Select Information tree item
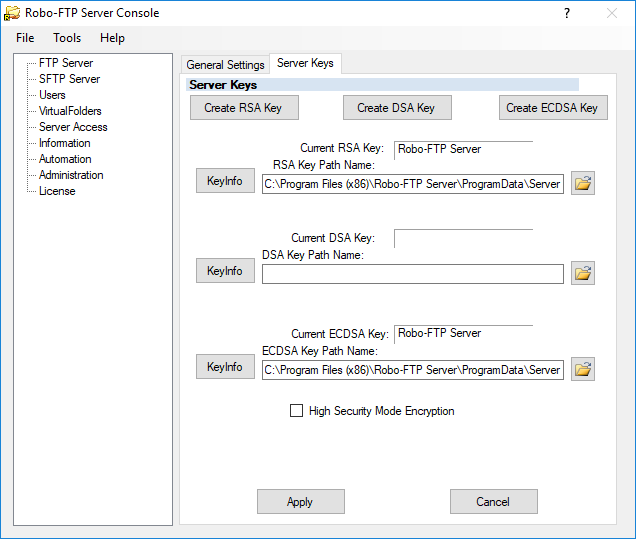Screen dimensions: 636x539 64,143
